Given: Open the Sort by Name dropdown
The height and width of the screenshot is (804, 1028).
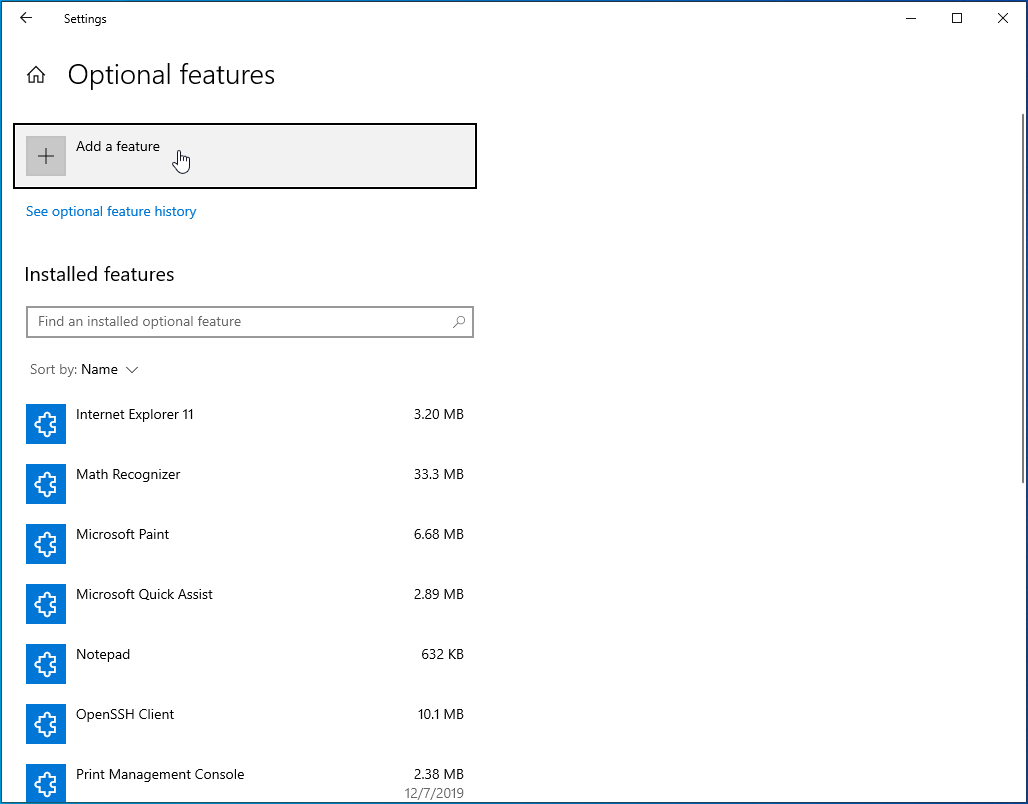Looking at the screenshot, I should (99, 370).
